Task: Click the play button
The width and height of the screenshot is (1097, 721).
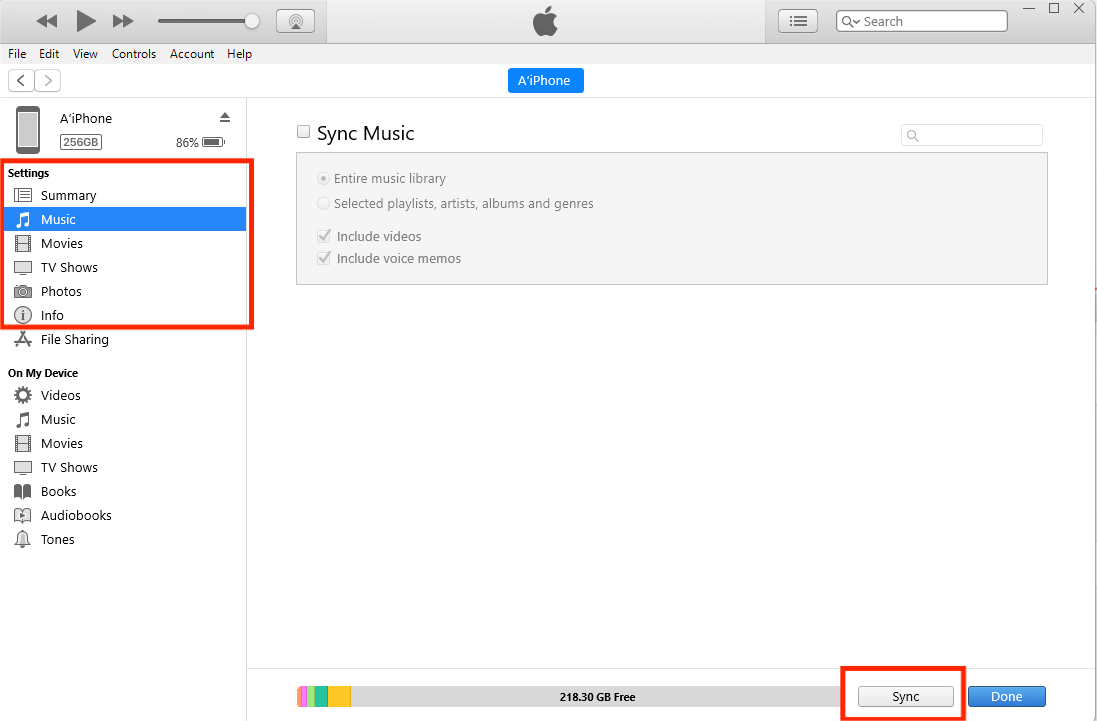Action: (85, 21)
